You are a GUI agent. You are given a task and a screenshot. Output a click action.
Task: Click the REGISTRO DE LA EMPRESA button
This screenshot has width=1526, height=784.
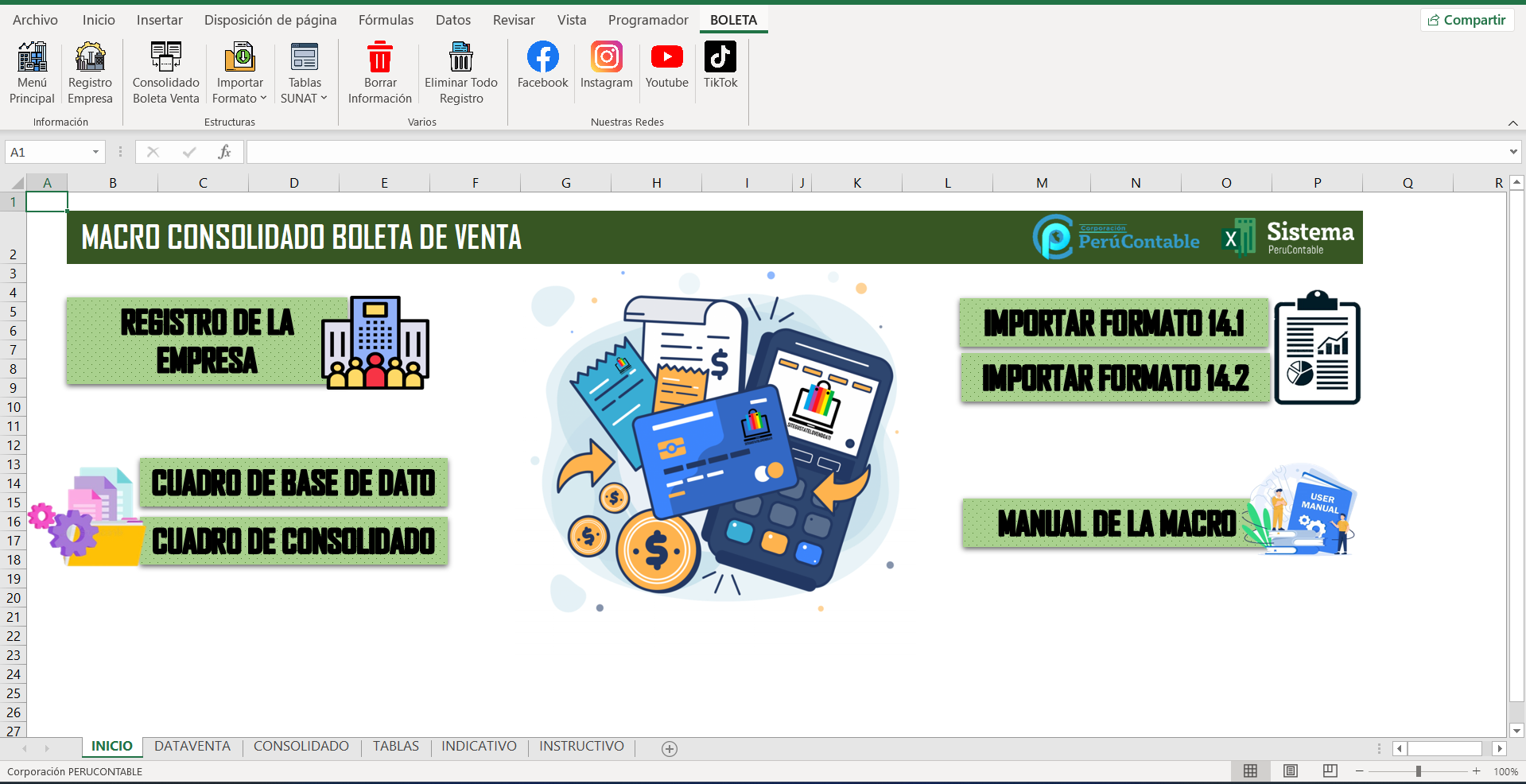[x=207, y=341]
